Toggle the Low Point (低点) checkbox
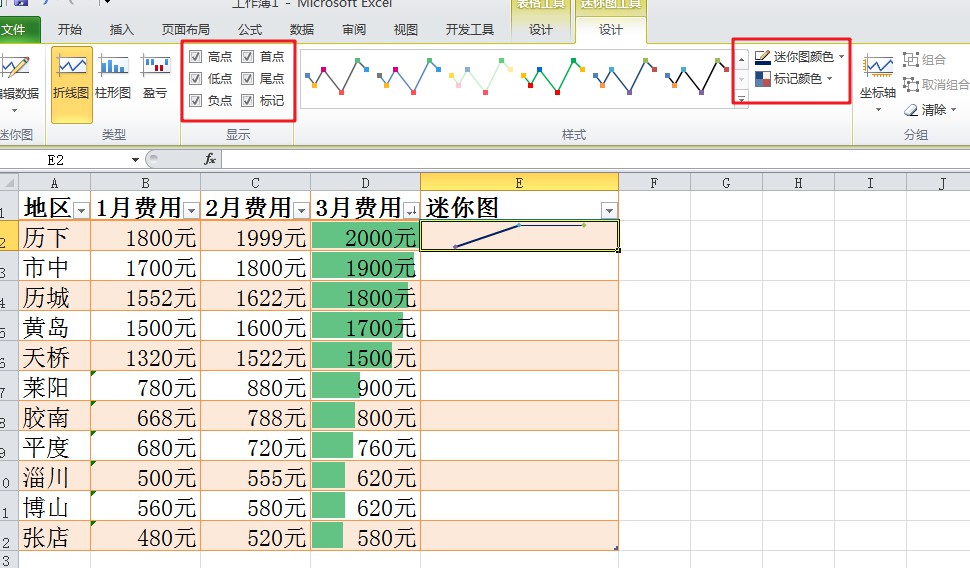This screenshot has width=970, height=568. 195,79
